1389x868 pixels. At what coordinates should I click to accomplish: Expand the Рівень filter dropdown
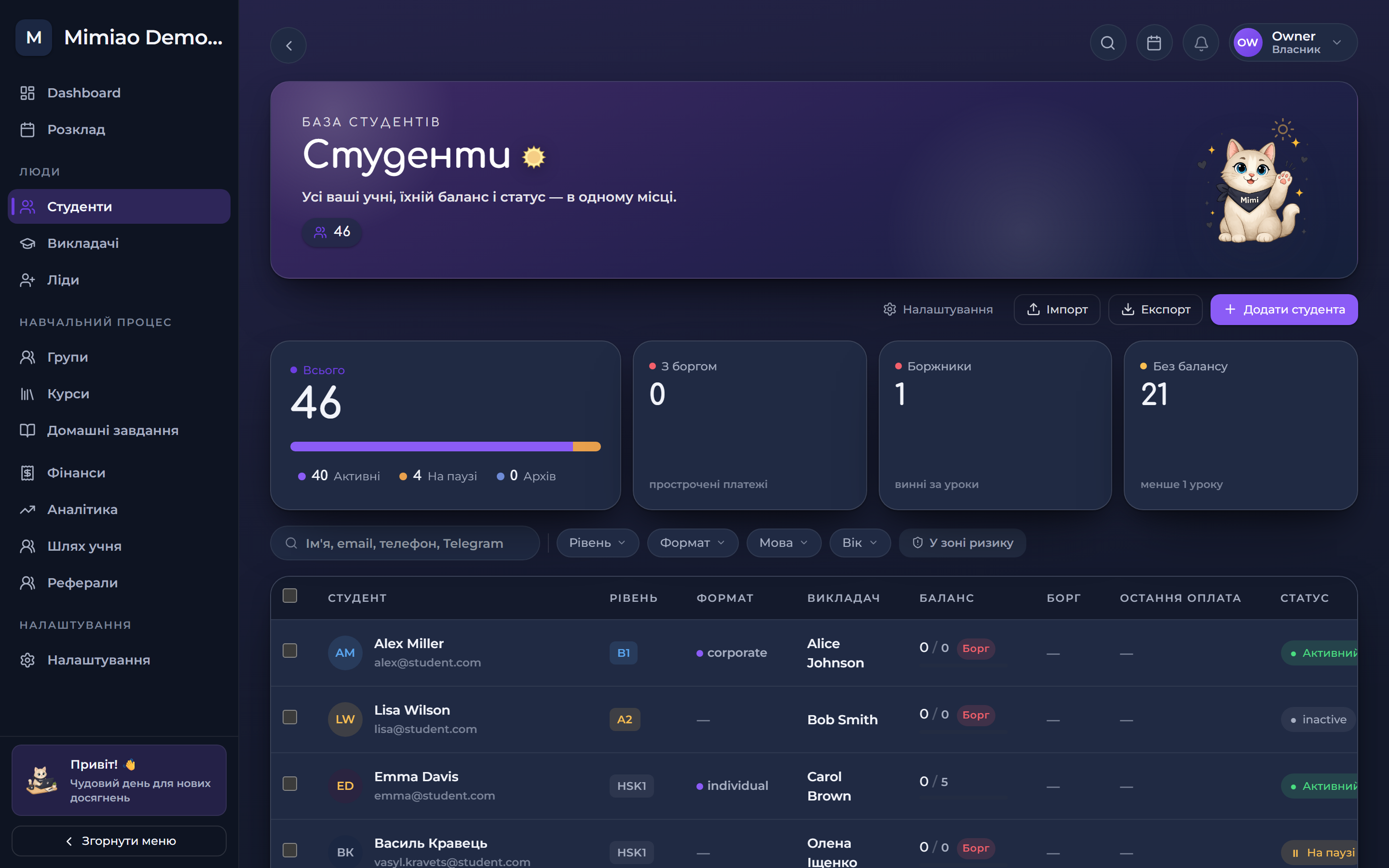[597, 542]
